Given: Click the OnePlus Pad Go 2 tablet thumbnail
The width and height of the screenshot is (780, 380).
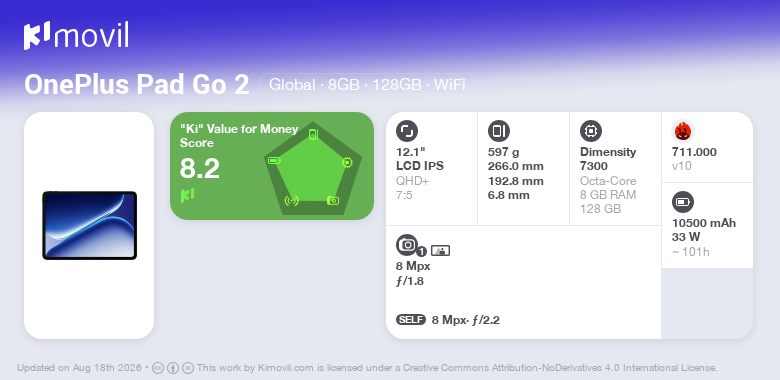Looking at the screenshot, I should [x=90, y=225].
